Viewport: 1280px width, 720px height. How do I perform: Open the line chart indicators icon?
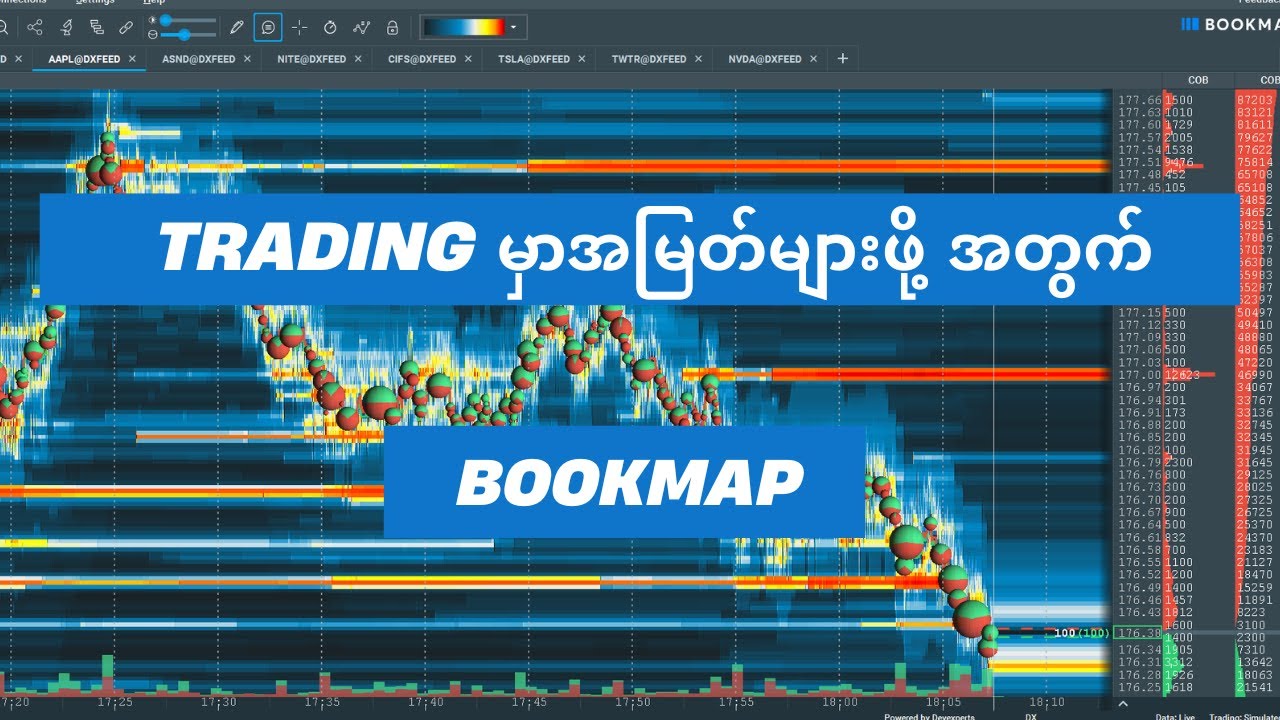(361, 27)
